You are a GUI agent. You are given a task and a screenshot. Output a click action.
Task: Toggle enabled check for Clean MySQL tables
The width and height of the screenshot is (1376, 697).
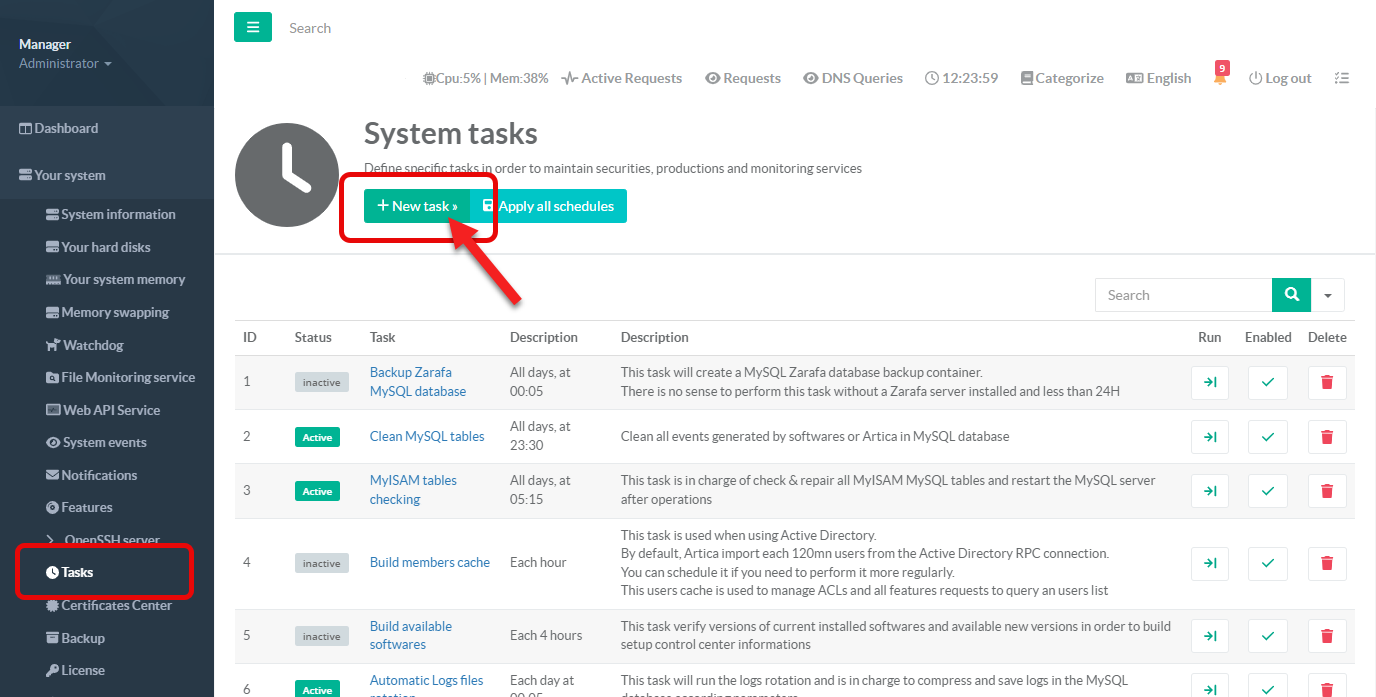pos(1267,437)
